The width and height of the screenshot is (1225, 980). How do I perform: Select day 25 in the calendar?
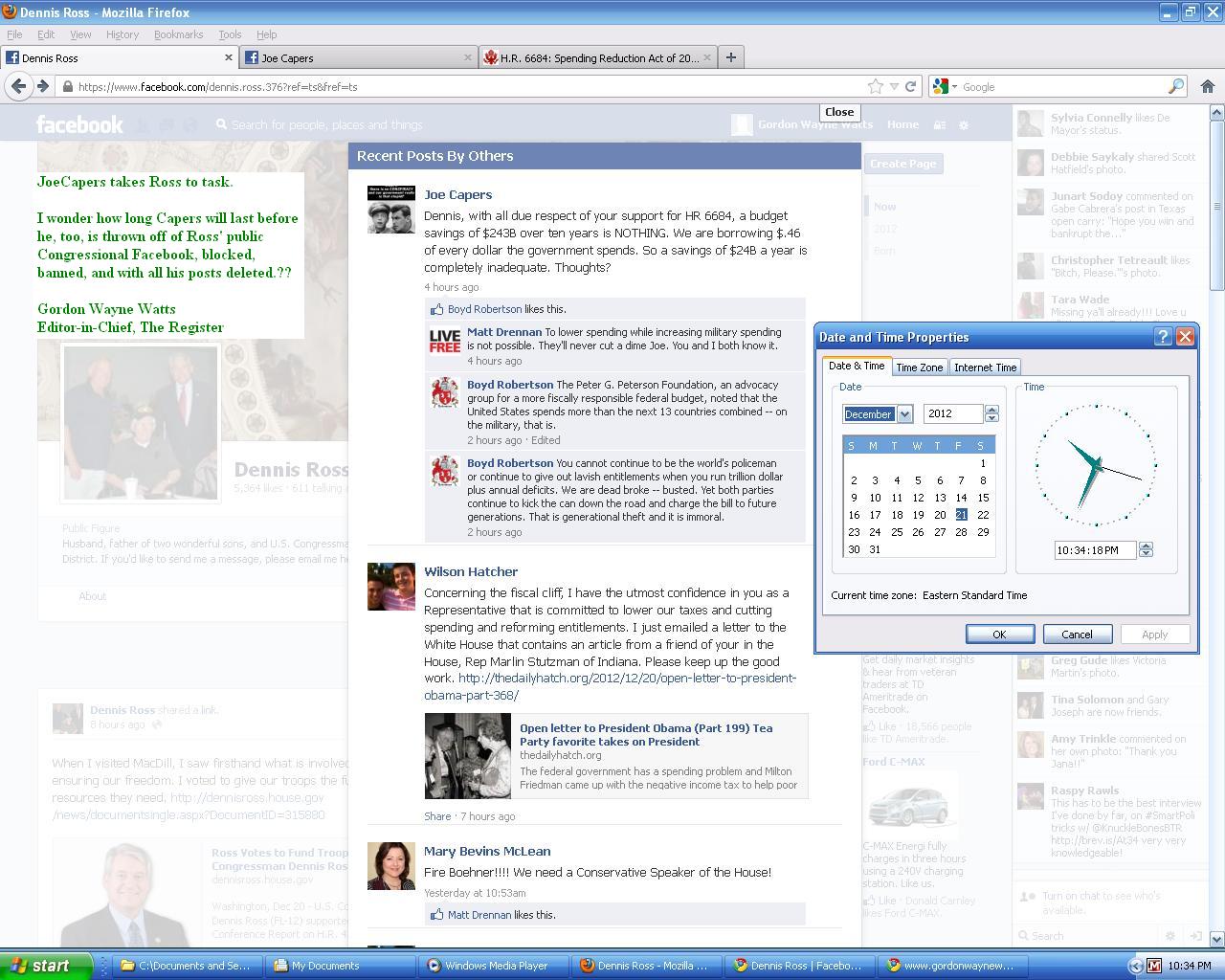coord(896,532)
